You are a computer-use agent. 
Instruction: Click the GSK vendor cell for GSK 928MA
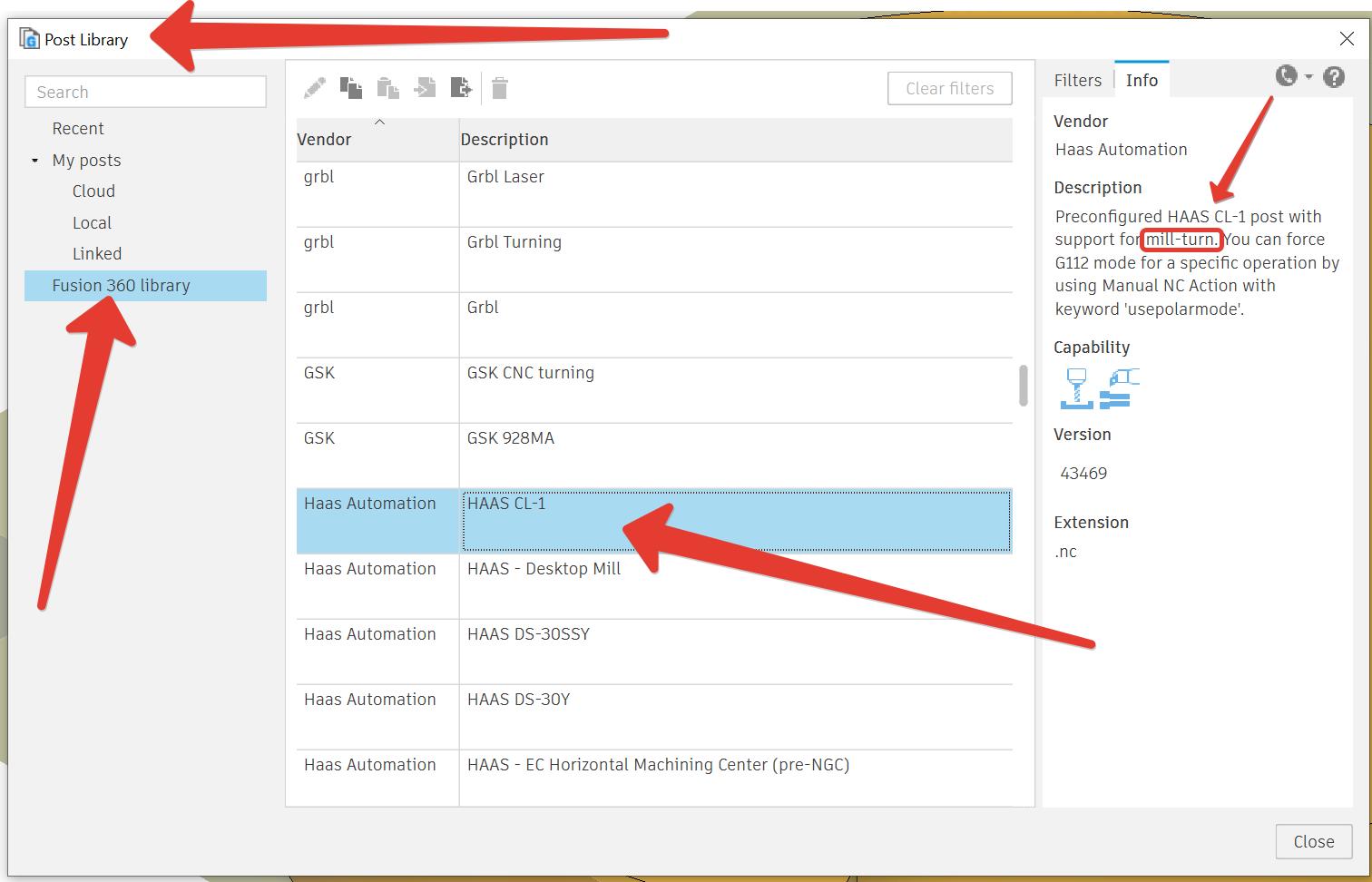coord(377,456)
